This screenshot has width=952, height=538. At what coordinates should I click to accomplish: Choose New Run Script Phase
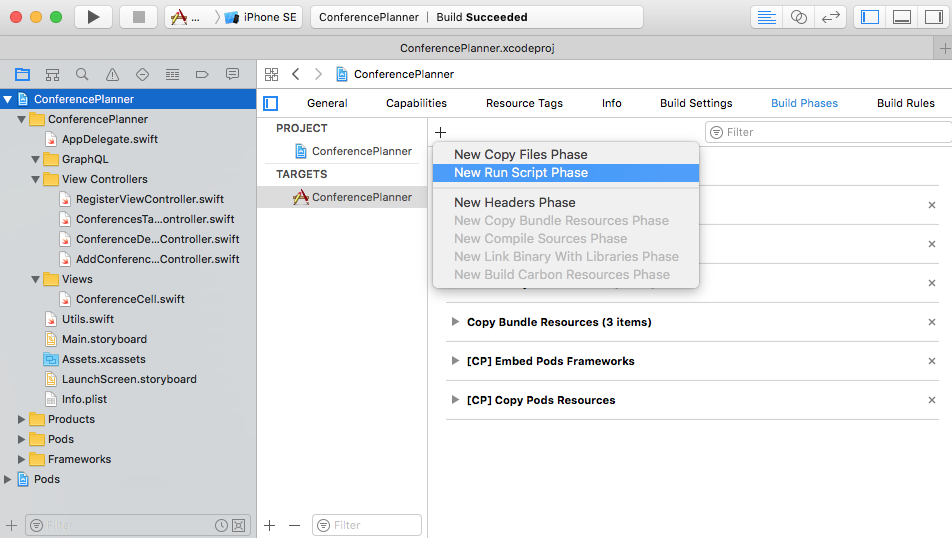(x=566, y=172)
